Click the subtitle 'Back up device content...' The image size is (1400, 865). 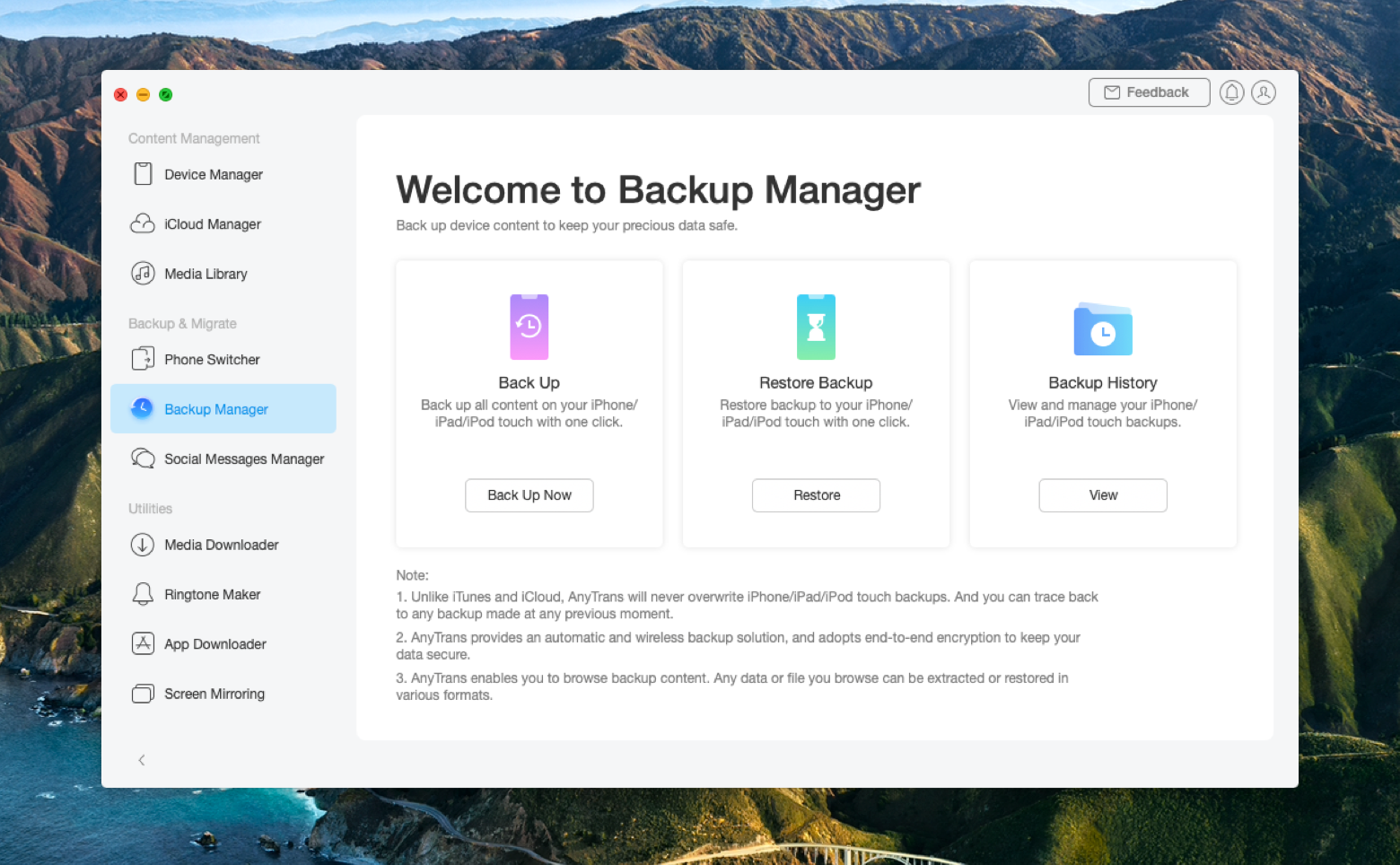[567, 225]
